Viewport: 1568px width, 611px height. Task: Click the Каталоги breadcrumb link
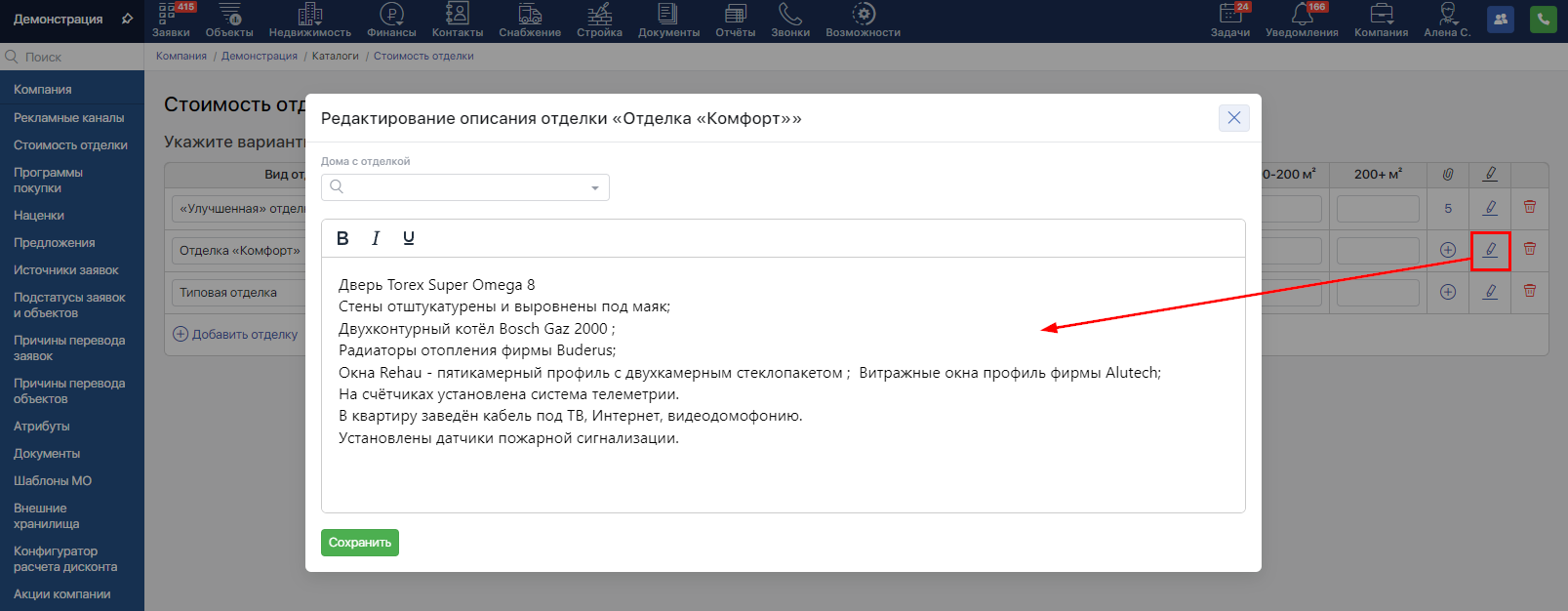[335, 56]
